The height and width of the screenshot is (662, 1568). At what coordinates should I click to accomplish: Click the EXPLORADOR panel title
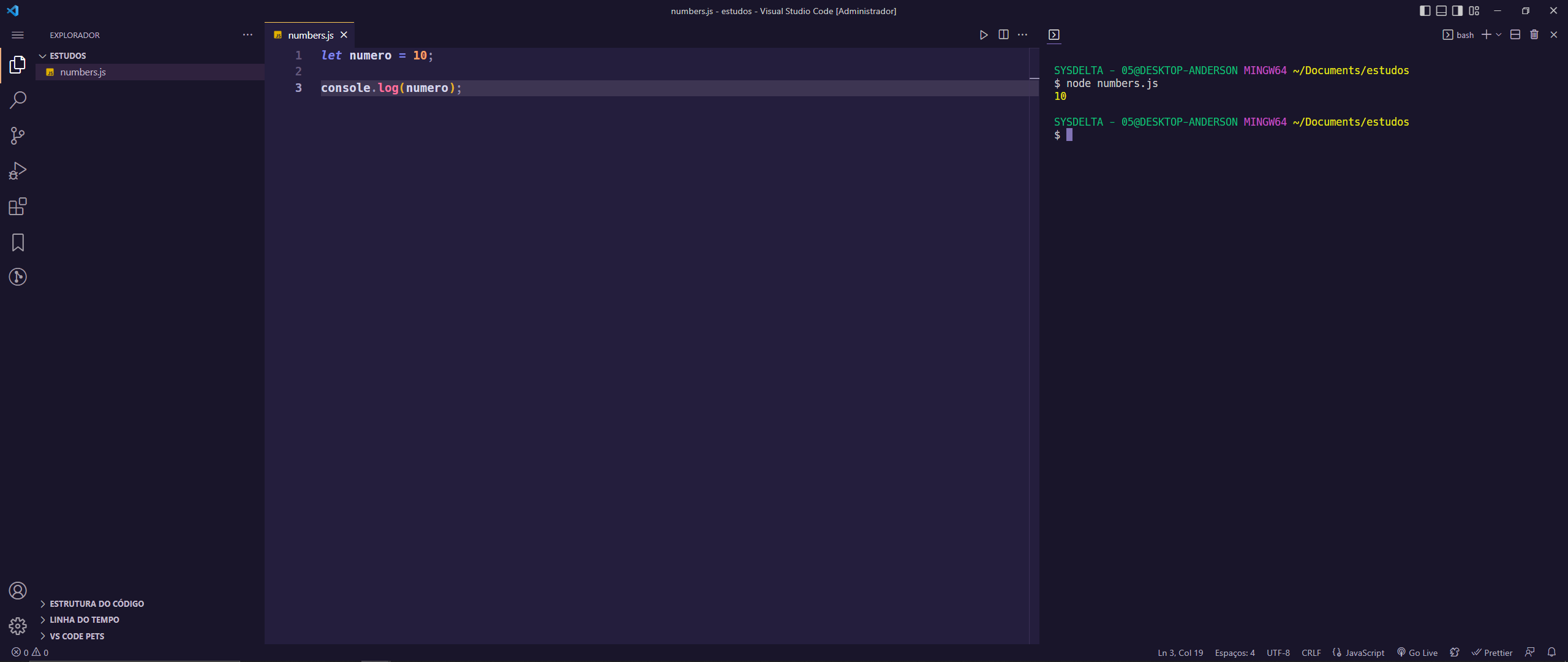pos(75,35)
